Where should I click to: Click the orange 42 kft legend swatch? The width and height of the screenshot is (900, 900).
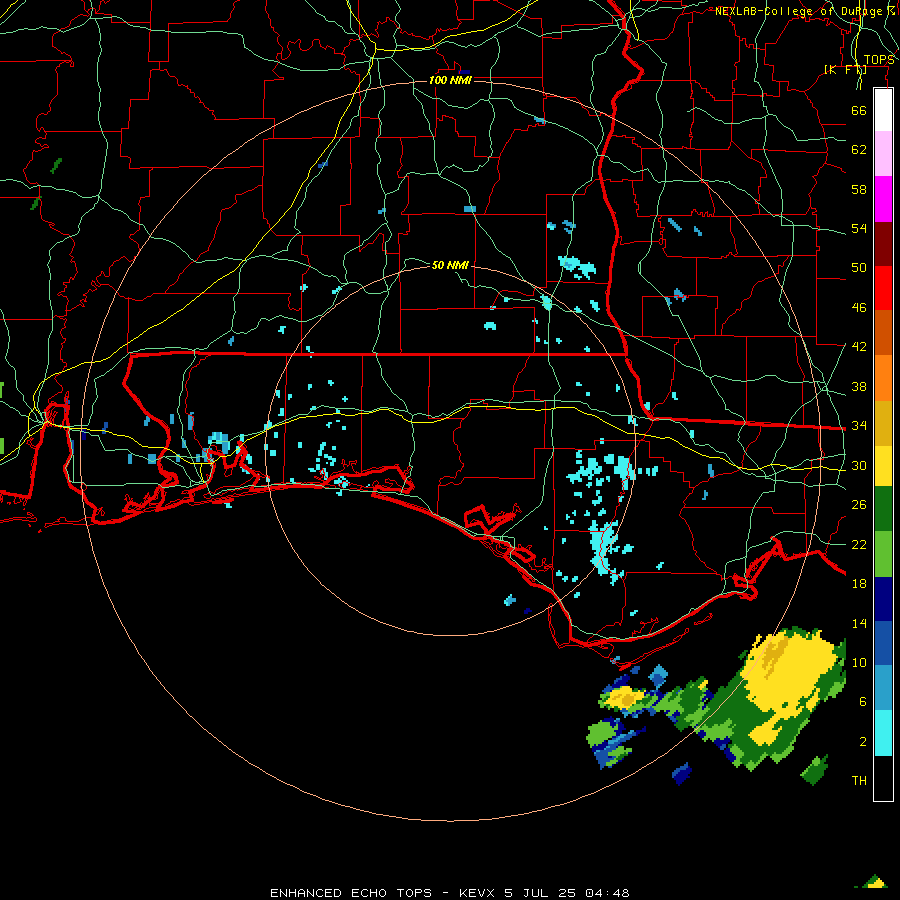(x=883, y=377)
